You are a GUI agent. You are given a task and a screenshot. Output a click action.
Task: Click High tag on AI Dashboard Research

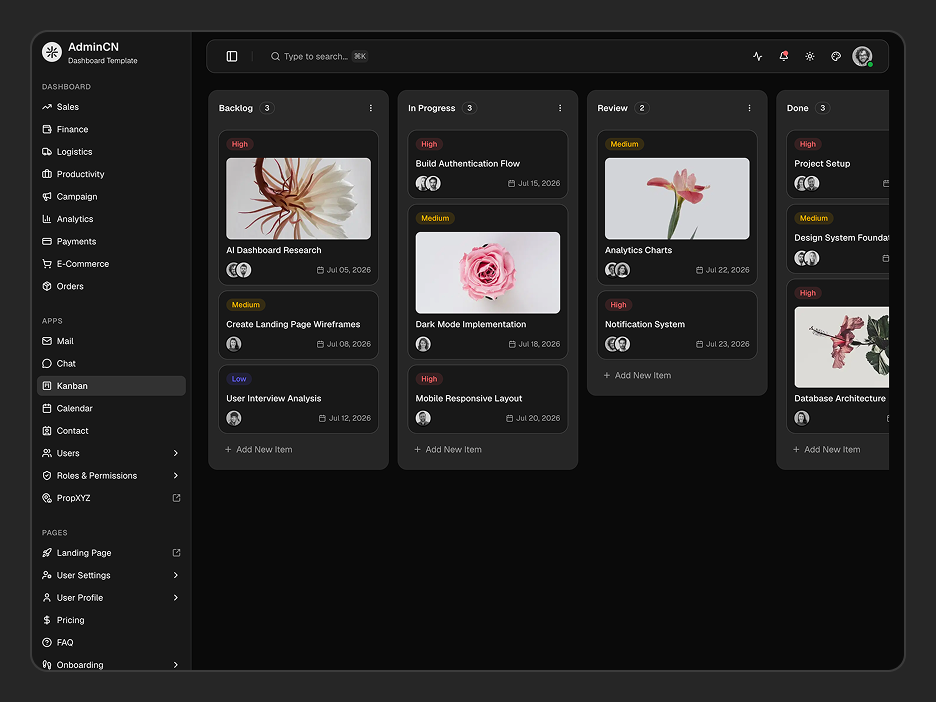[239, 144]
